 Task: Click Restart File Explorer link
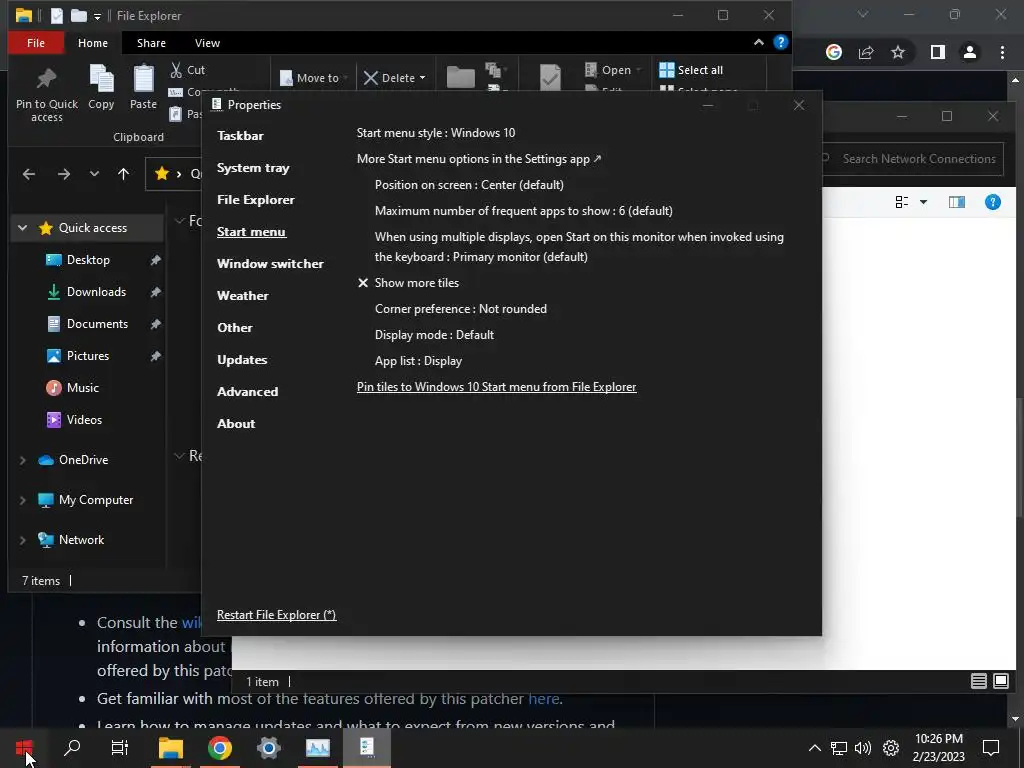[x=276, y=615]
